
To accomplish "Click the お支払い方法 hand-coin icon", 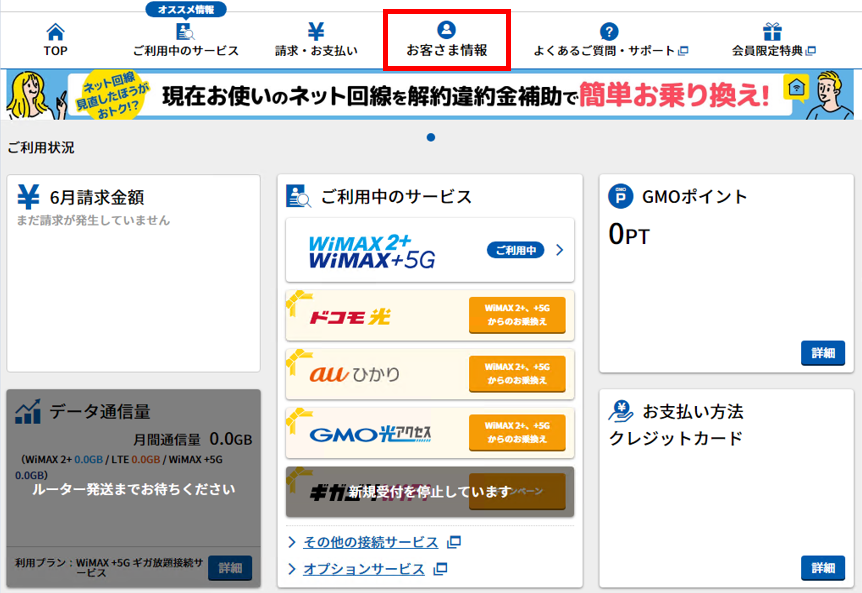I will 621,411.
